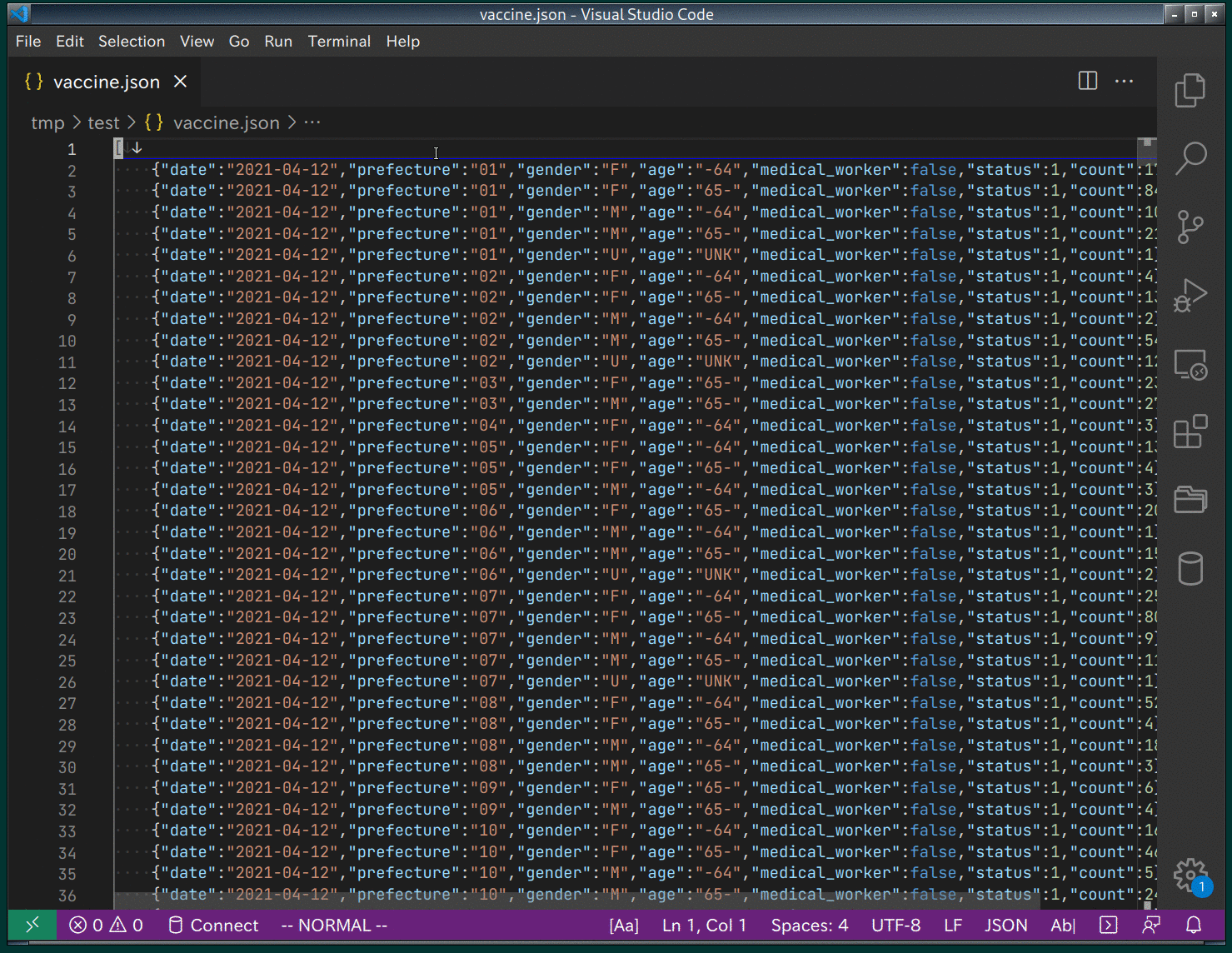Click the tmp breadcrumb segment

point(47,122)
